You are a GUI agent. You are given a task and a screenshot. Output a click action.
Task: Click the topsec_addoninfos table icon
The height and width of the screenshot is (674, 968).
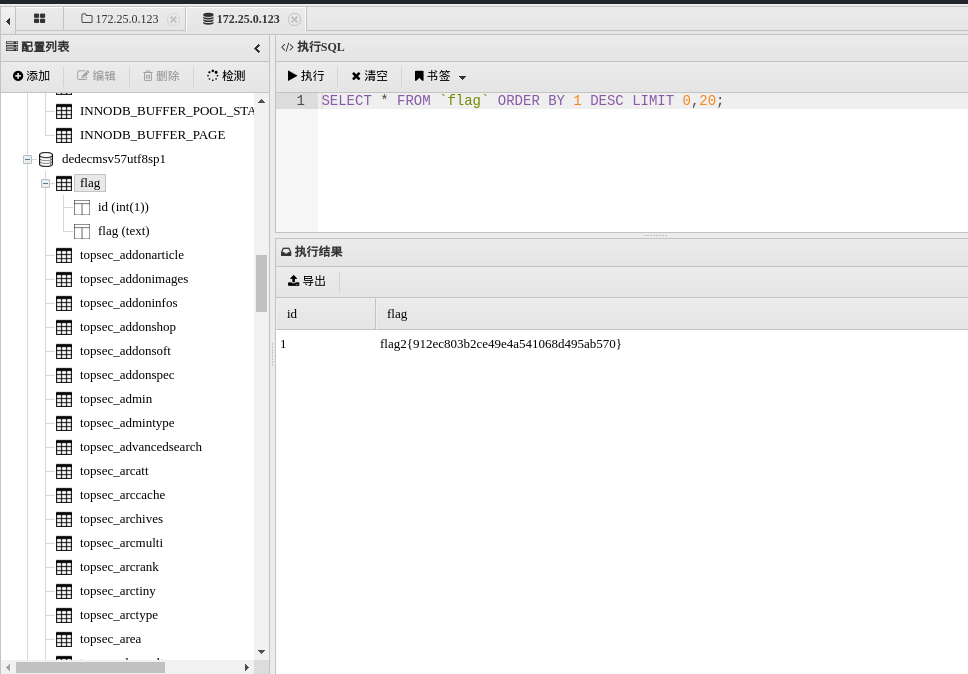click(64, 303)
